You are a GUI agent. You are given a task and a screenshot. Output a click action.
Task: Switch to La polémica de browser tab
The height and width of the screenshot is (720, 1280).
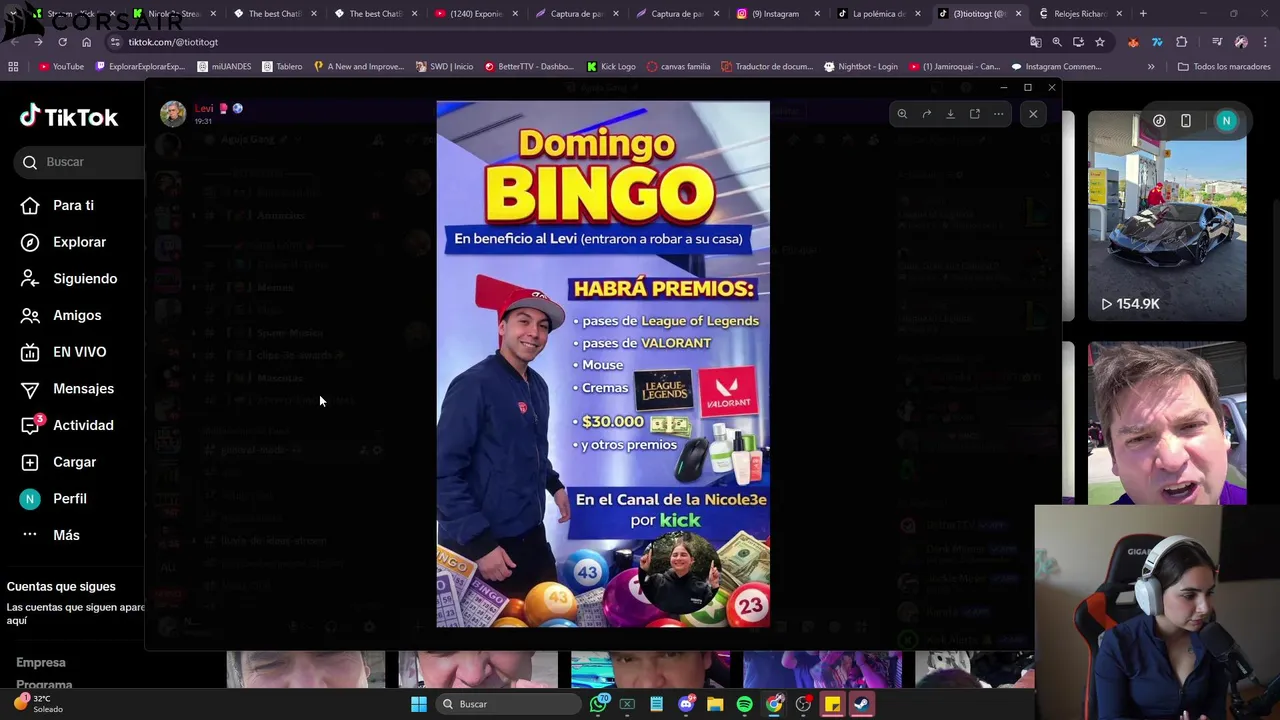click(x=878, y=14)
